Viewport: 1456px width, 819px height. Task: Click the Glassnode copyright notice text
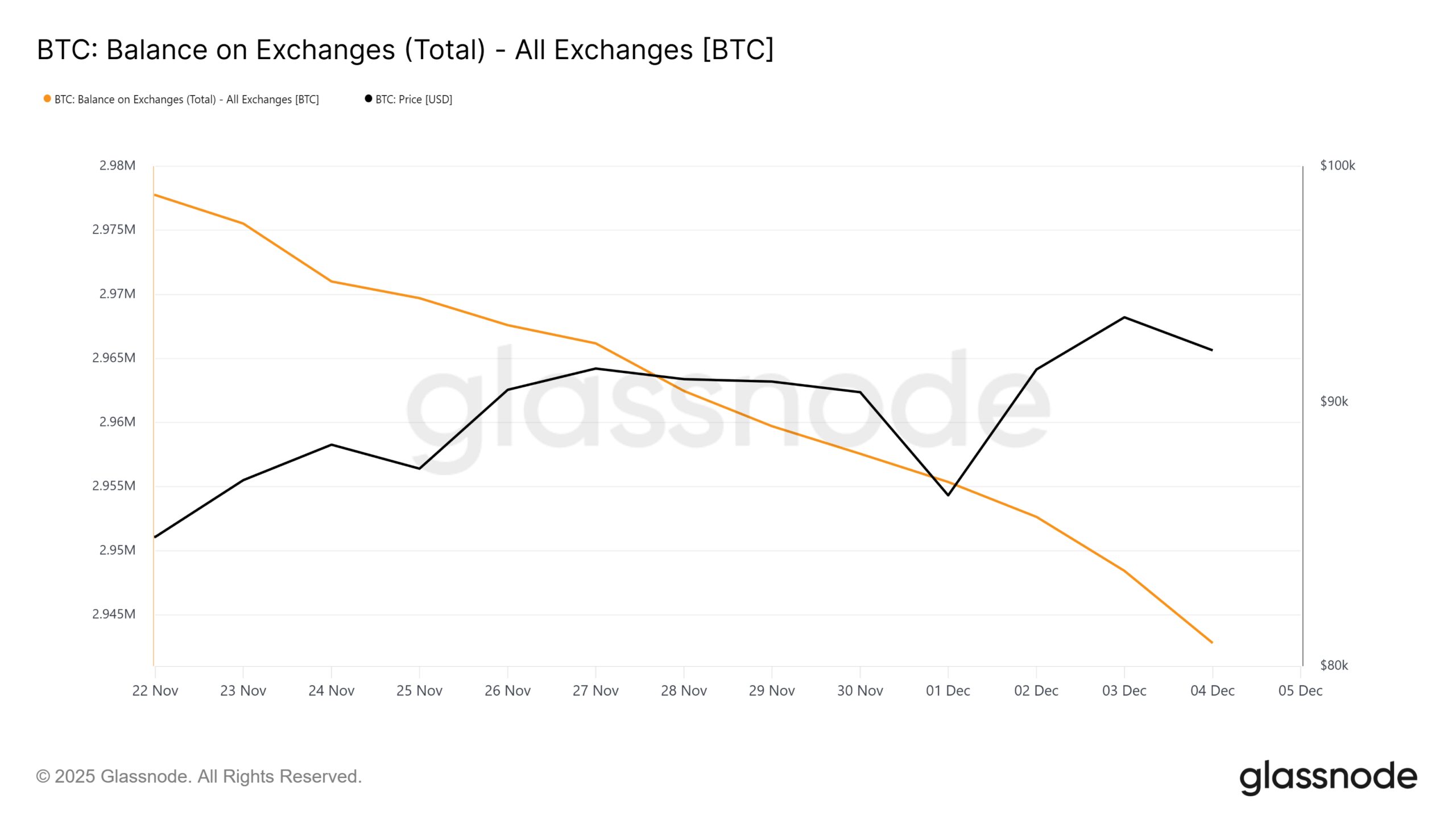(198, 776)
